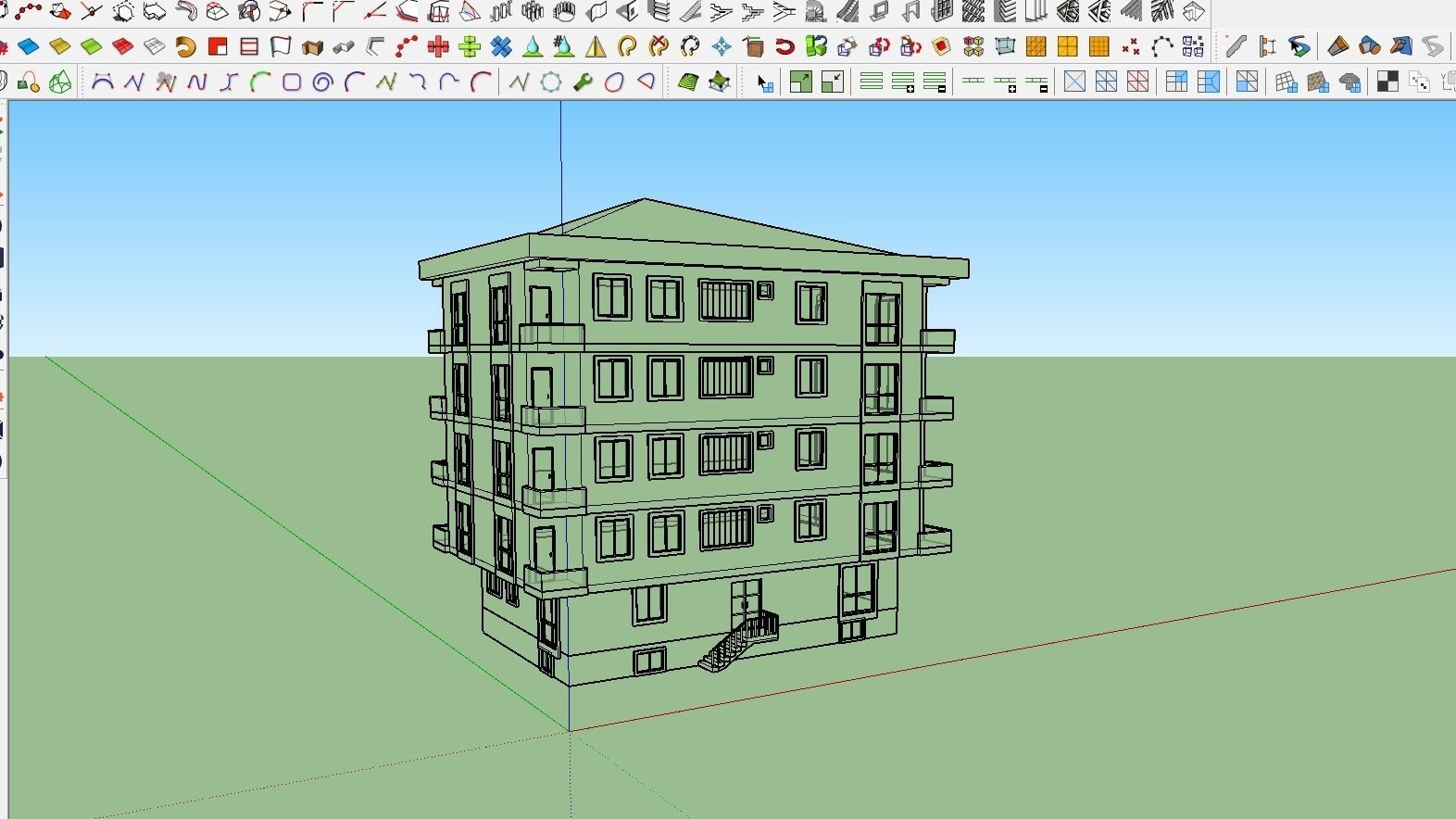The image size is (1456, 819).
Task: Click the blue X cross icon
Action: [x=501, y=46]
